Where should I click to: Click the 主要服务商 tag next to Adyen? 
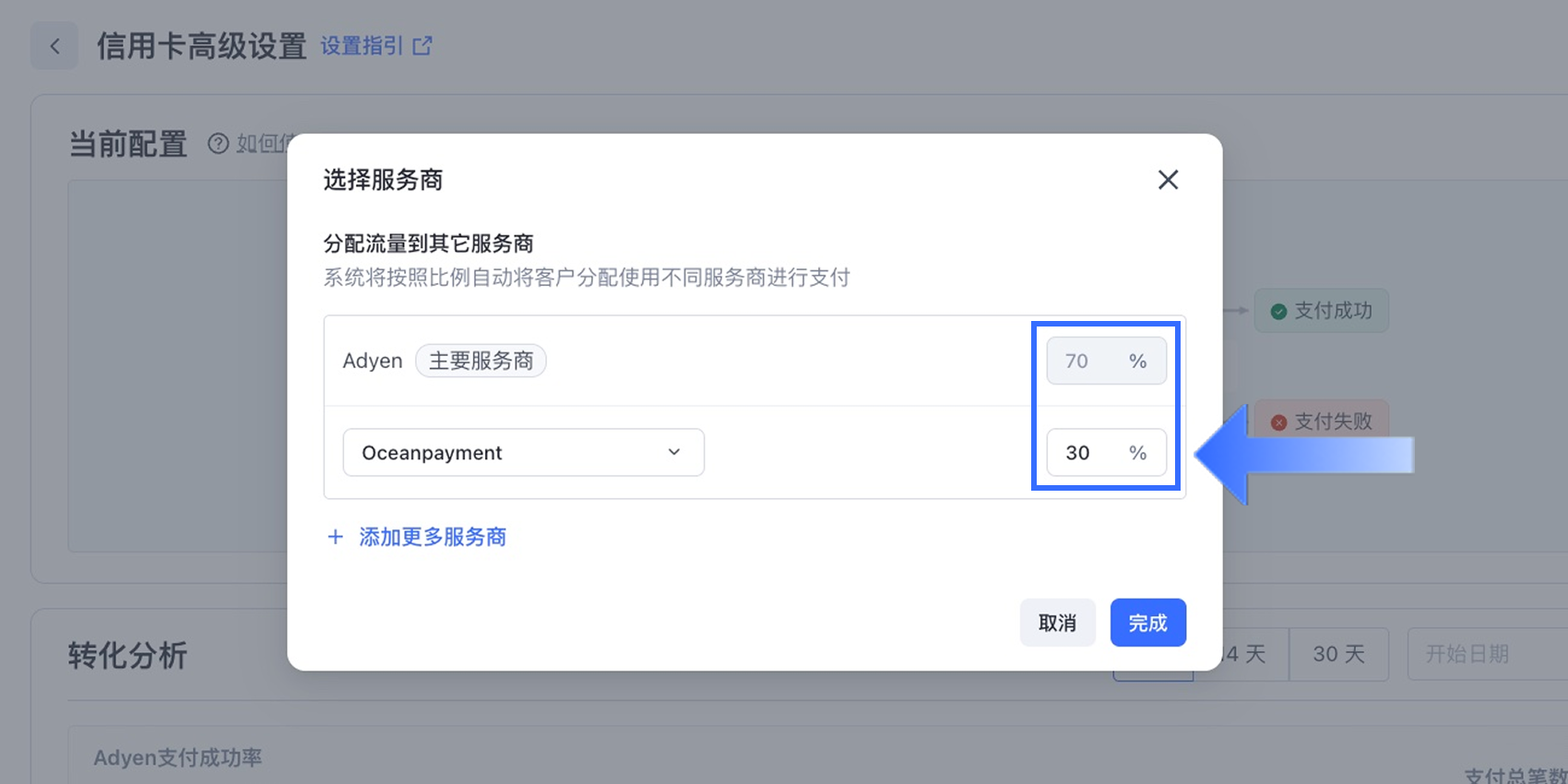(481, 361)
